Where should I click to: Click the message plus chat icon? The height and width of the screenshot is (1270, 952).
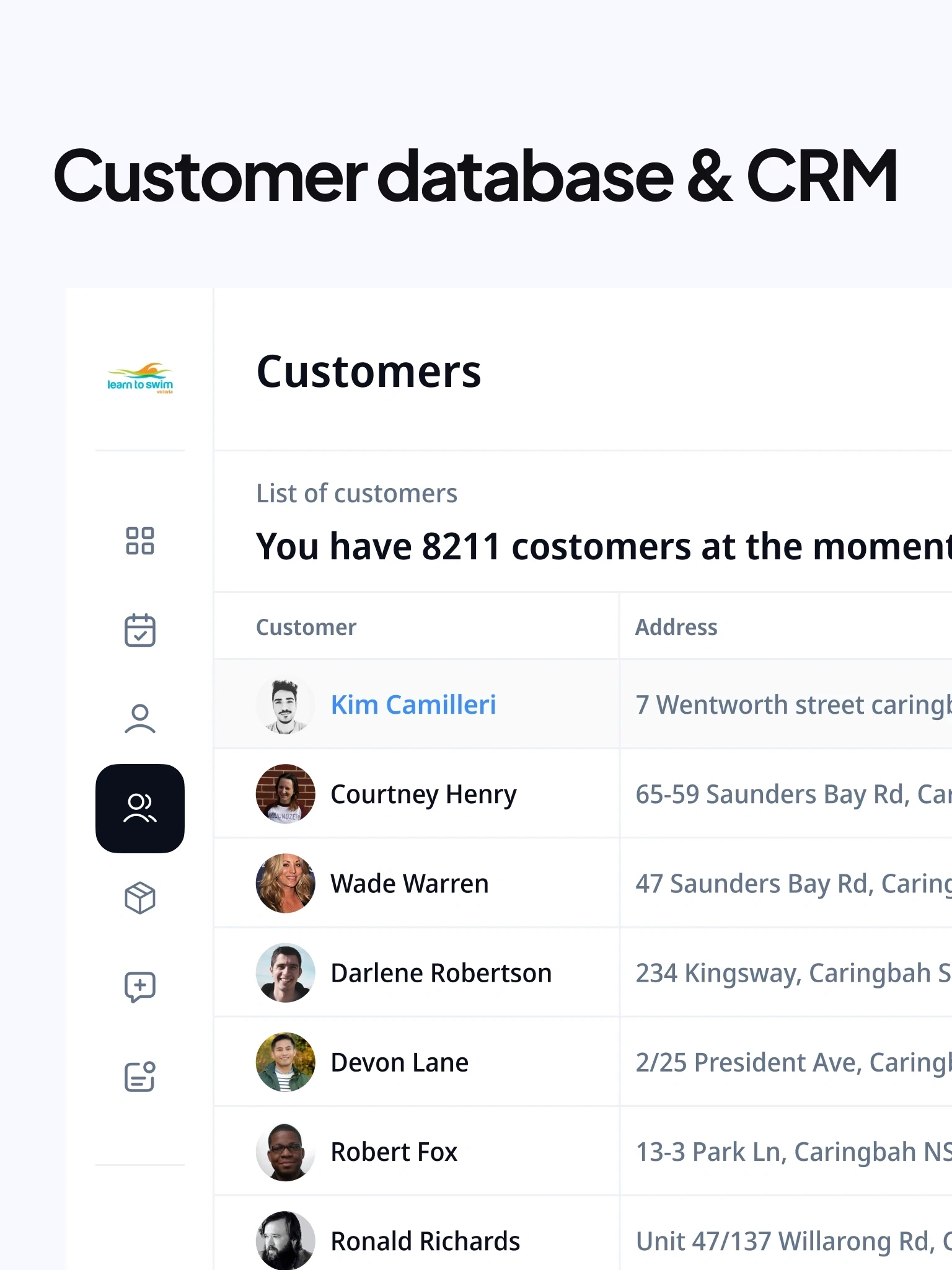(140, 987)
